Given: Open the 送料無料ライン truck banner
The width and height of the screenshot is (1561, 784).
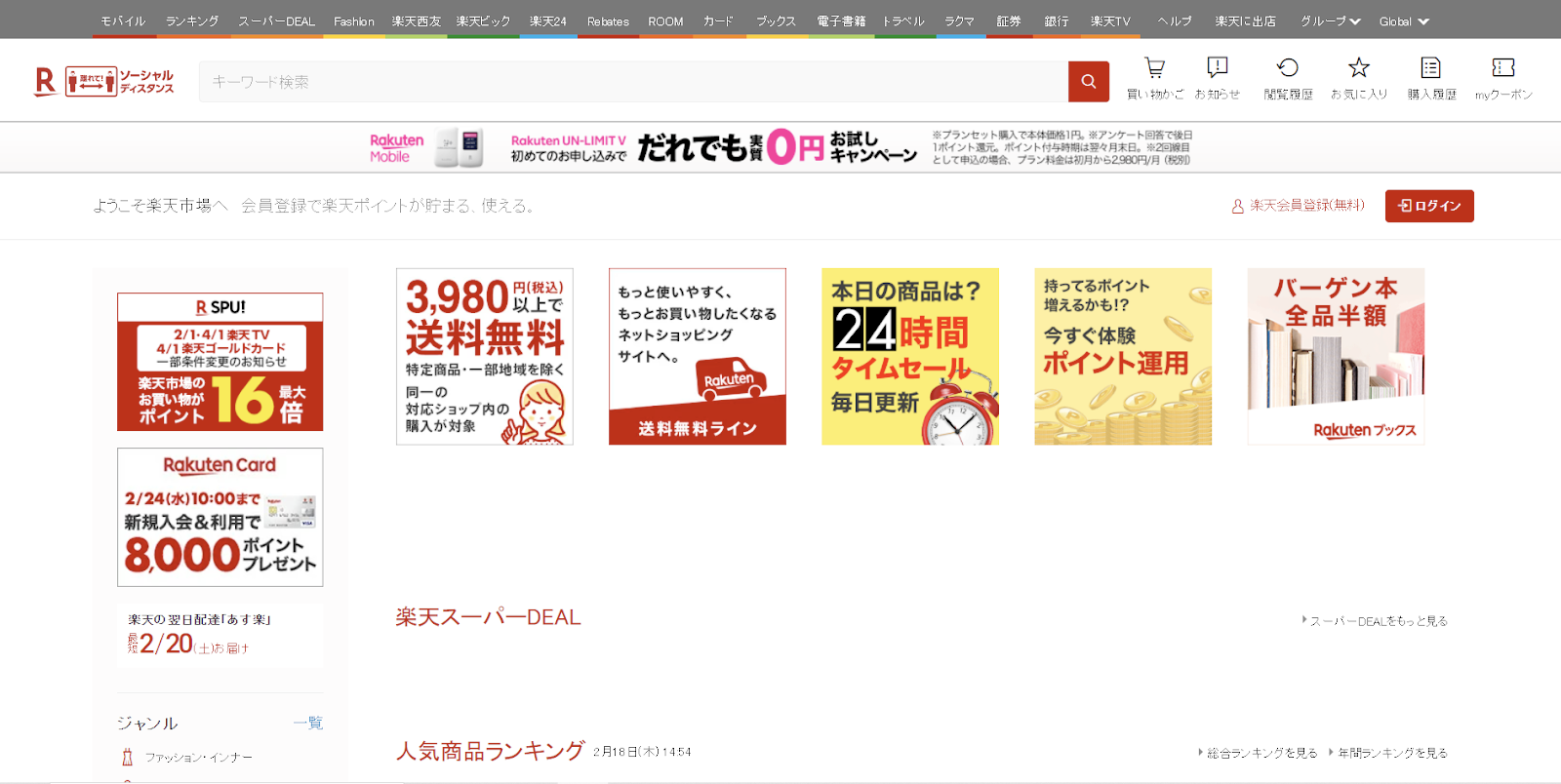Looking at the screenshot, I should [698, 357].
